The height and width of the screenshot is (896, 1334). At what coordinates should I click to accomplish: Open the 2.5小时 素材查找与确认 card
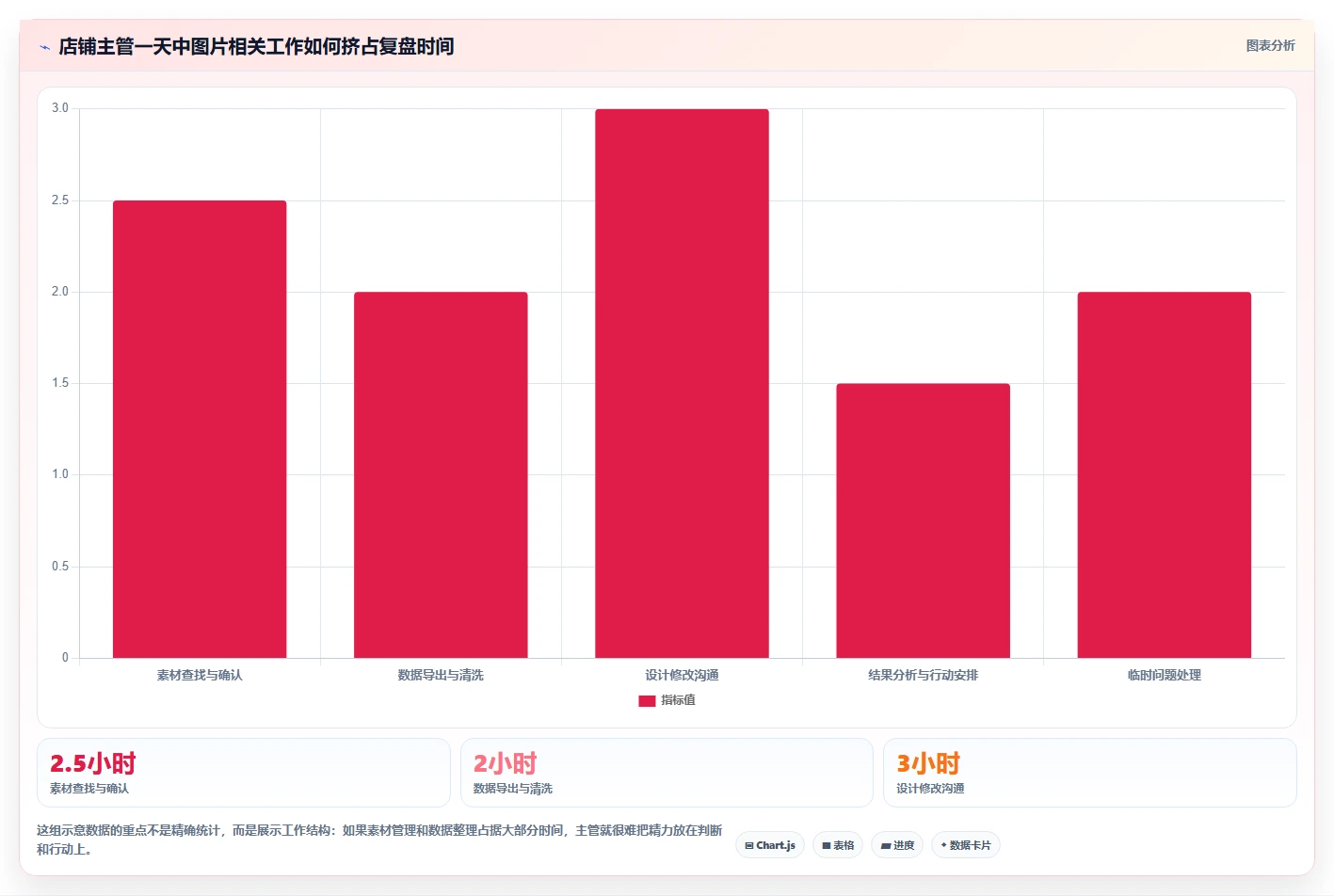click(x=244, y=773)
